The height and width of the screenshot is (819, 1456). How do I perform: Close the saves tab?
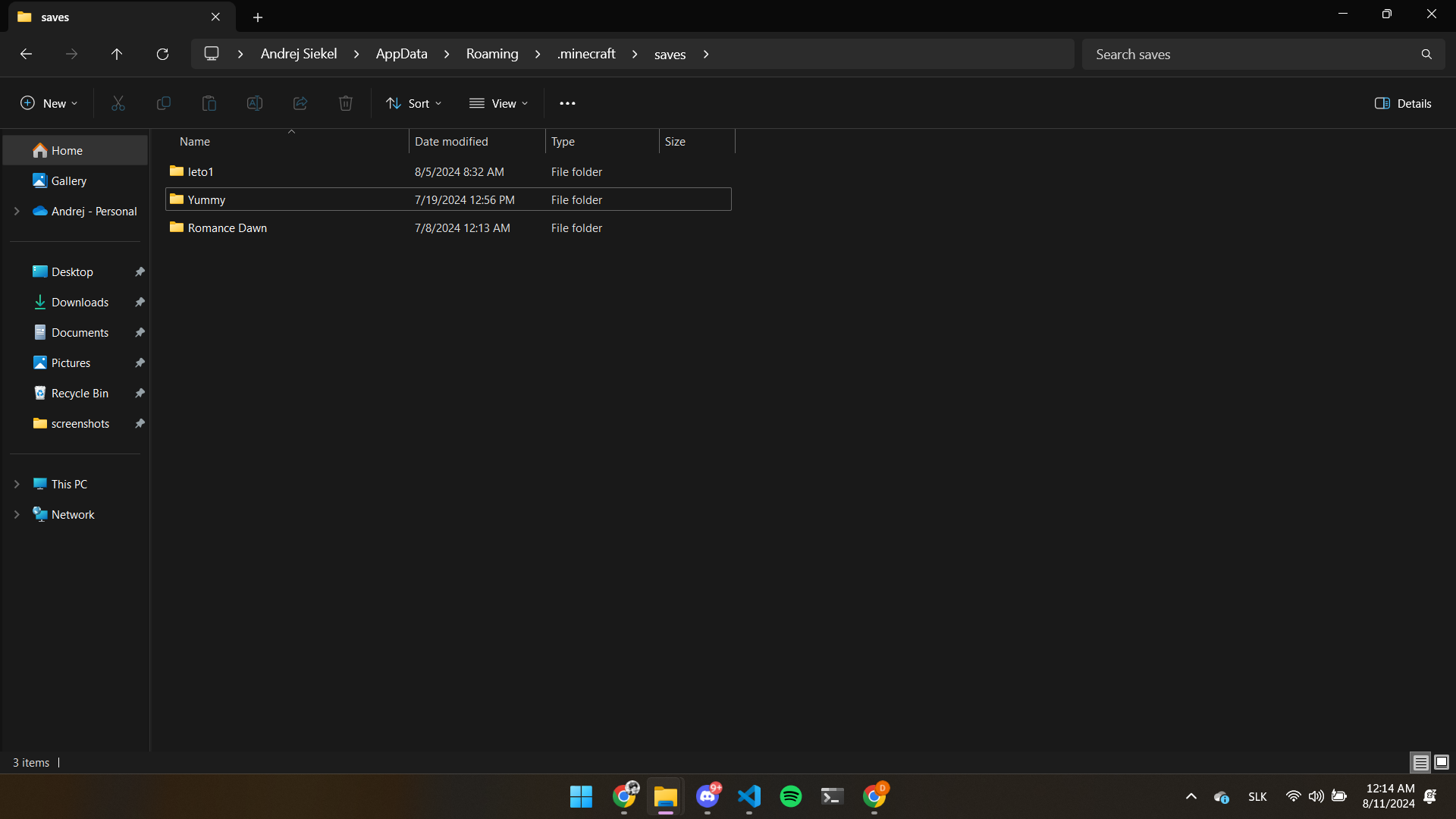(215, 17)
